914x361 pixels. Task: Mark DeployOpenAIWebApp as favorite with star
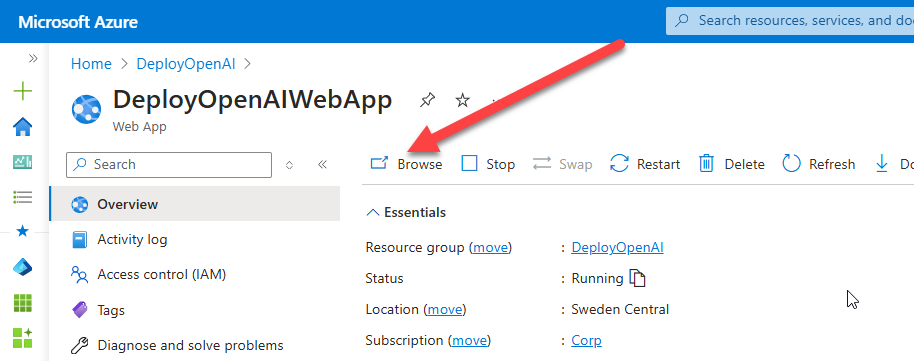point(462,100)
